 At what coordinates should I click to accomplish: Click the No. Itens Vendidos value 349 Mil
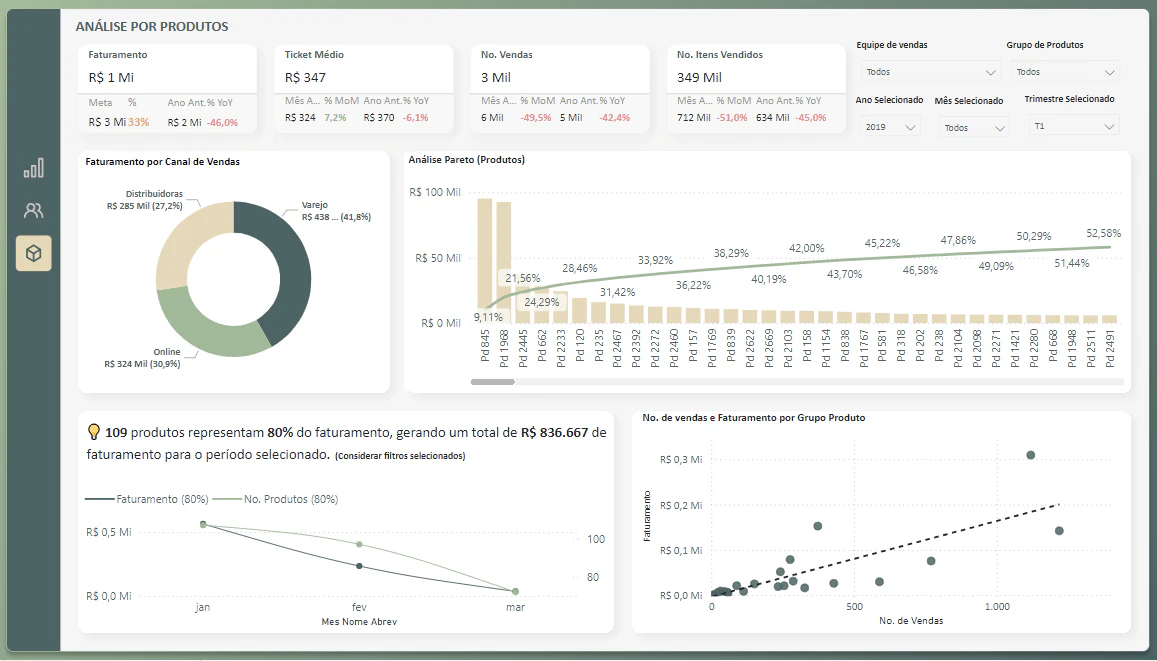[x=700, y=77]
